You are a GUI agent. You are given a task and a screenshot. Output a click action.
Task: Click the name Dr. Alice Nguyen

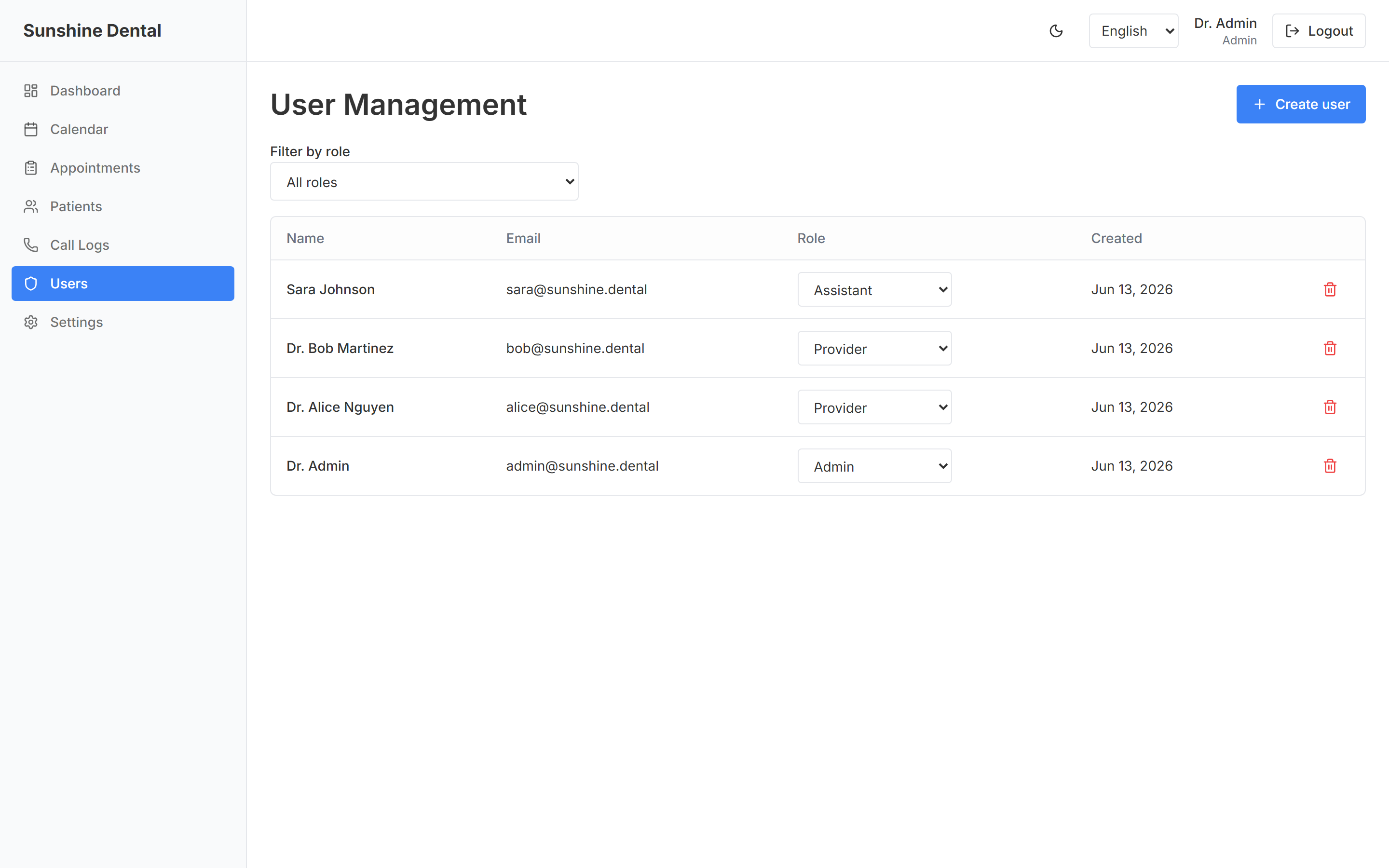pyautogui.click(x=340, y=407)
